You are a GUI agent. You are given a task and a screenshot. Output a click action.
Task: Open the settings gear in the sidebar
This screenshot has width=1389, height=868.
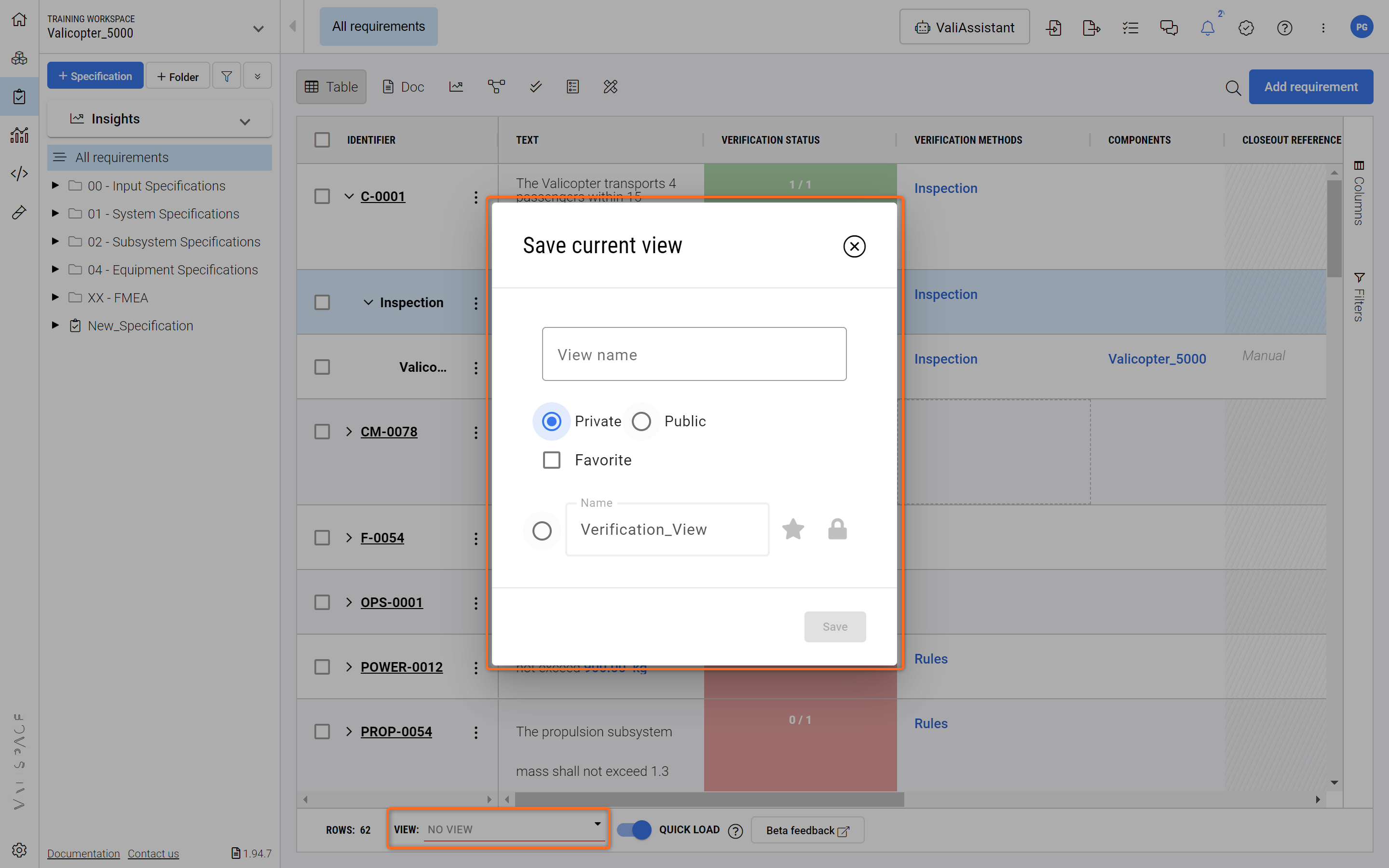(x=19, y=850)
